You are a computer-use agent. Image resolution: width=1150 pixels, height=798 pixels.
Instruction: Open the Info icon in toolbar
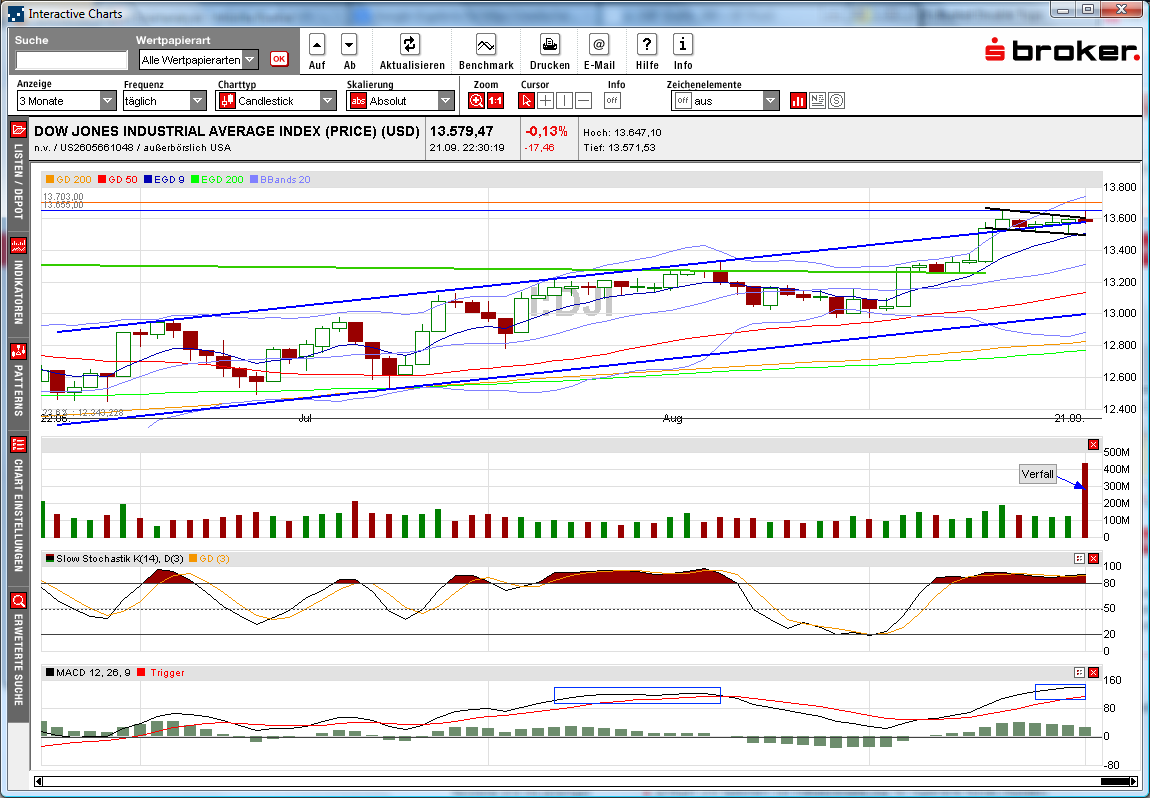[x=683, y=45]
